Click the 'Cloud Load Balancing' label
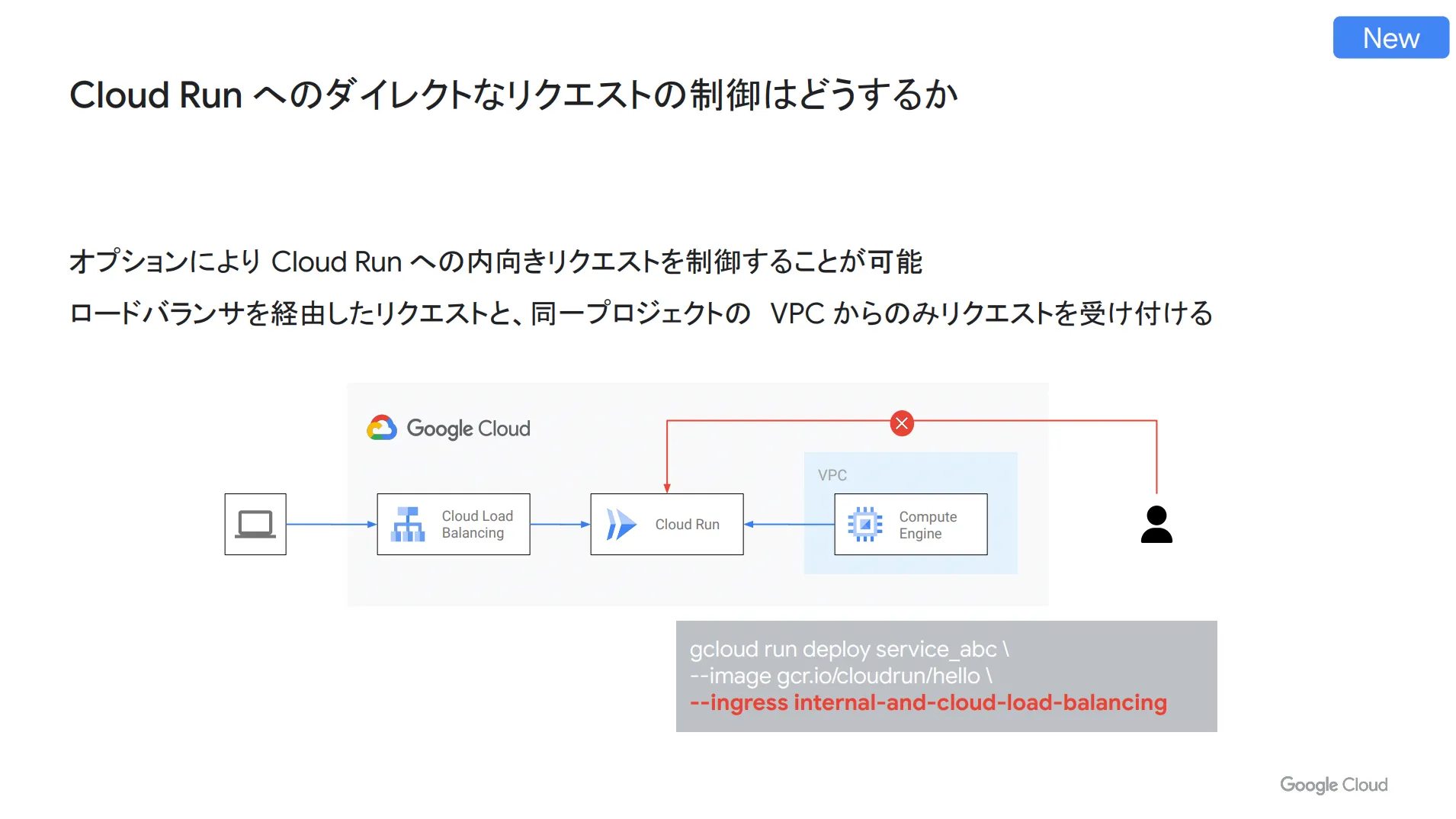 (x=477, y=525)
